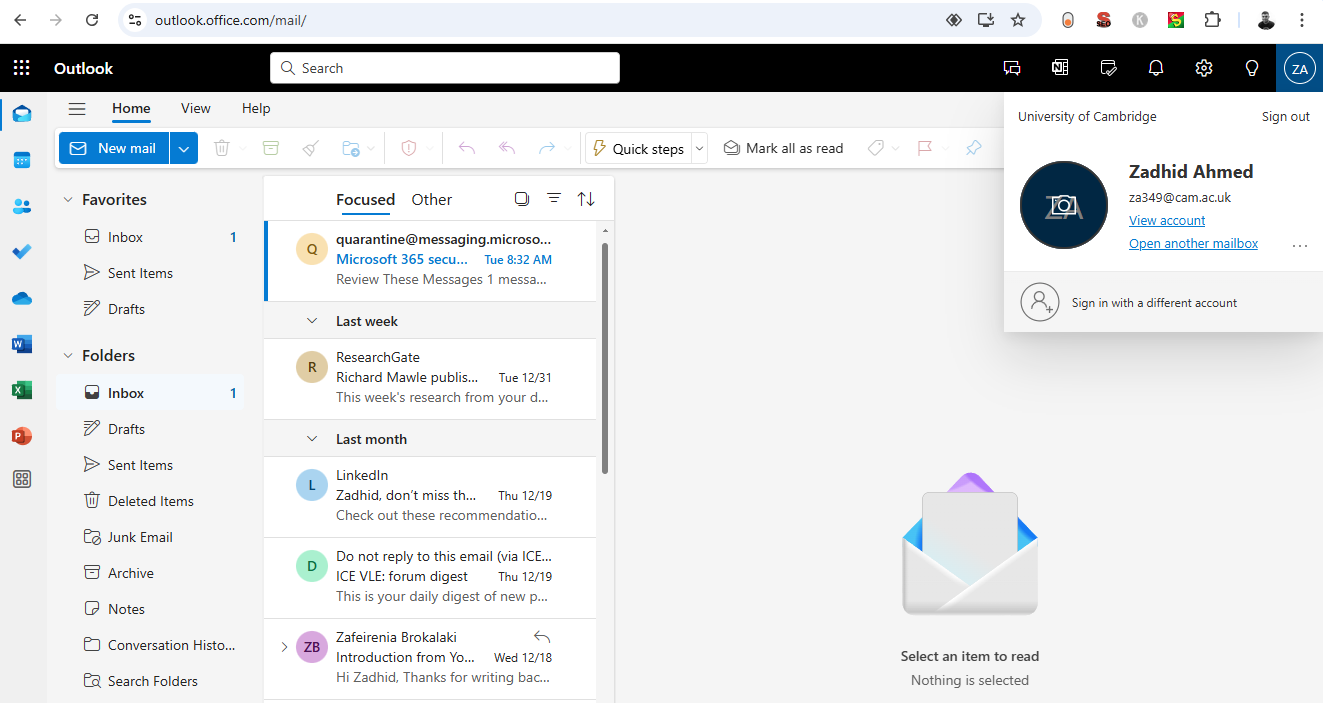This screenshot has width=1323, height=703.
Task: Open the sort options icon above messages
Action: 586,198
